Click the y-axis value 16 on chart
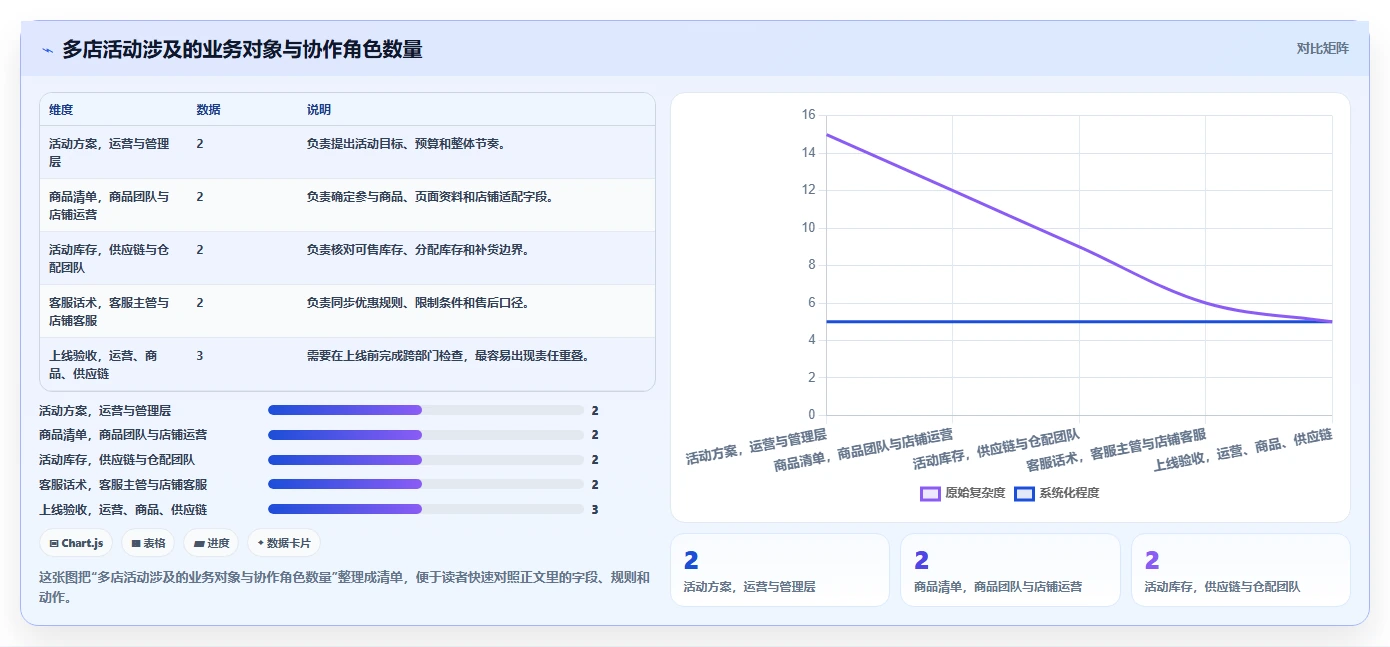This screenshot has width=1390, height=647. pos(808,115)
